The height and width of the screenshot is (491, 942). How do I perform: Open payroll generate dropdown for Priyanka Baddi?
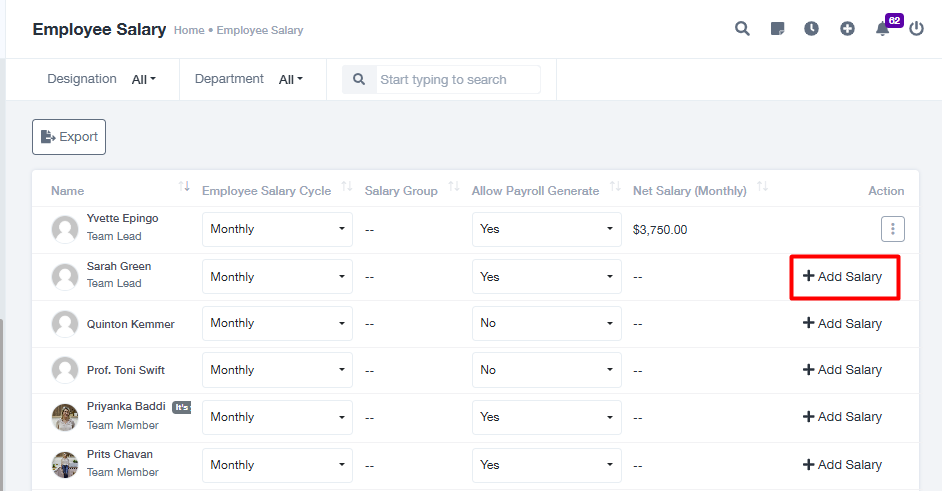tap(547, 417)
